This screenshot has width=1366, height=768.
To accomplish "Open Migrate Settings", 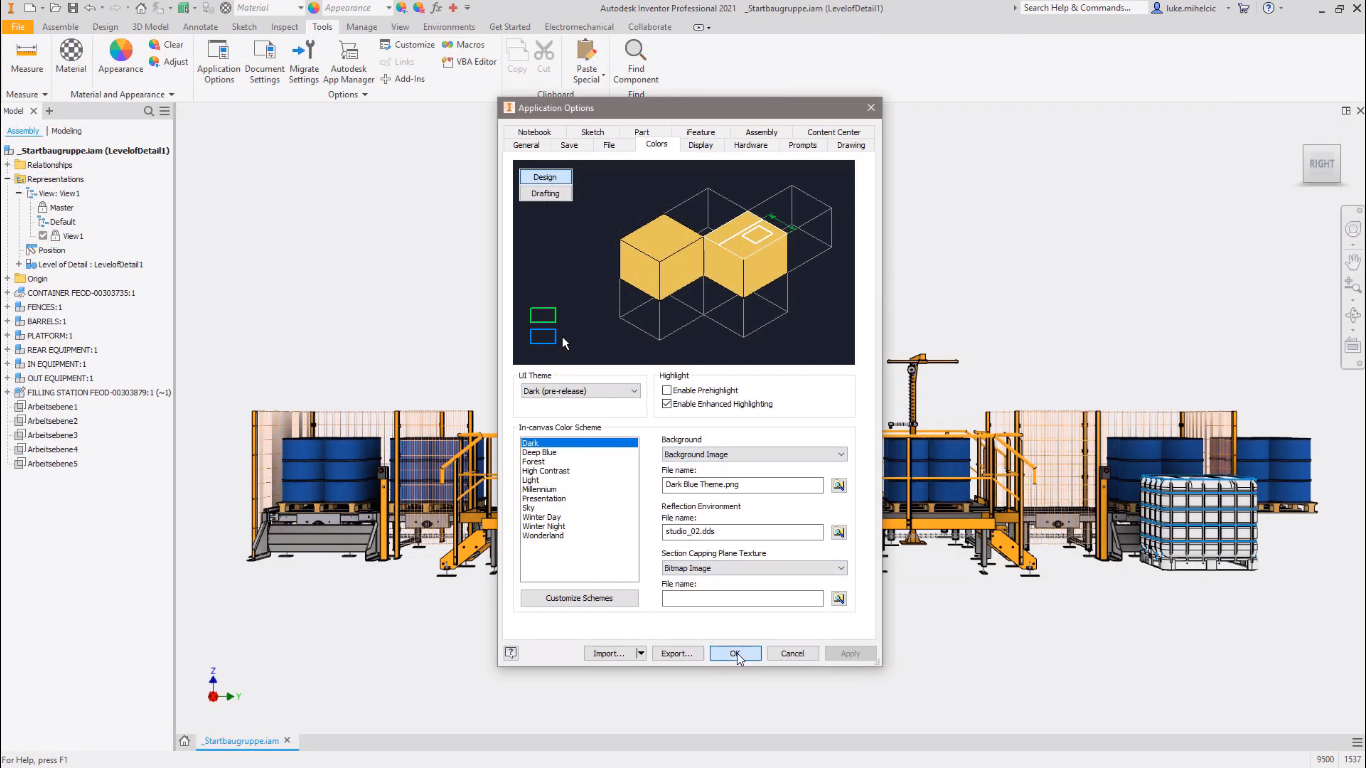I will point(304,62).
